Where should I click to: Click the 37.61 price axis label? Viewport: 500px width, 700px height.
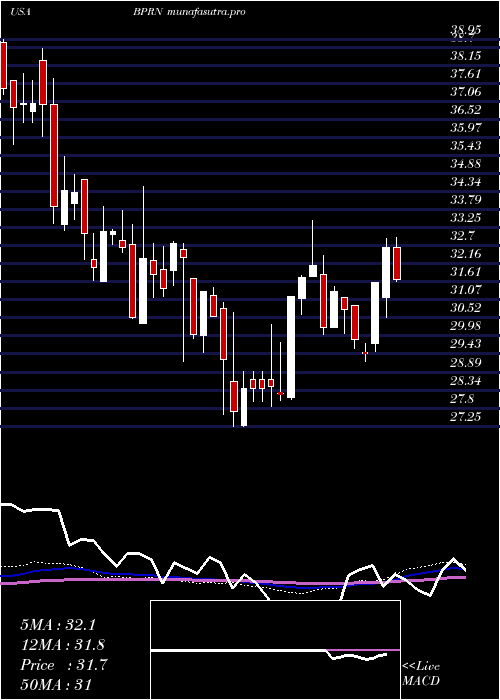click(466, 74)
